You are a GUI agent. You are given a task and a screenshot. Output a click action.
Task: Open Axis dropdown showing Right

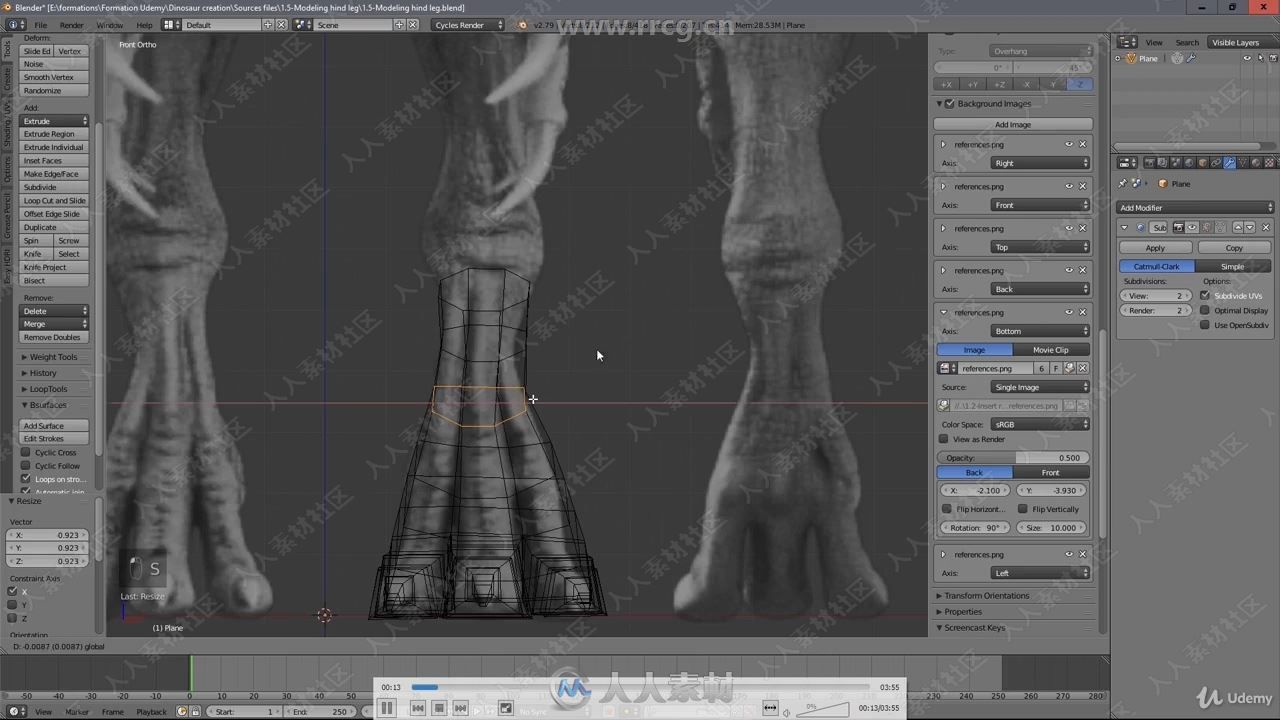point(1040,163)
